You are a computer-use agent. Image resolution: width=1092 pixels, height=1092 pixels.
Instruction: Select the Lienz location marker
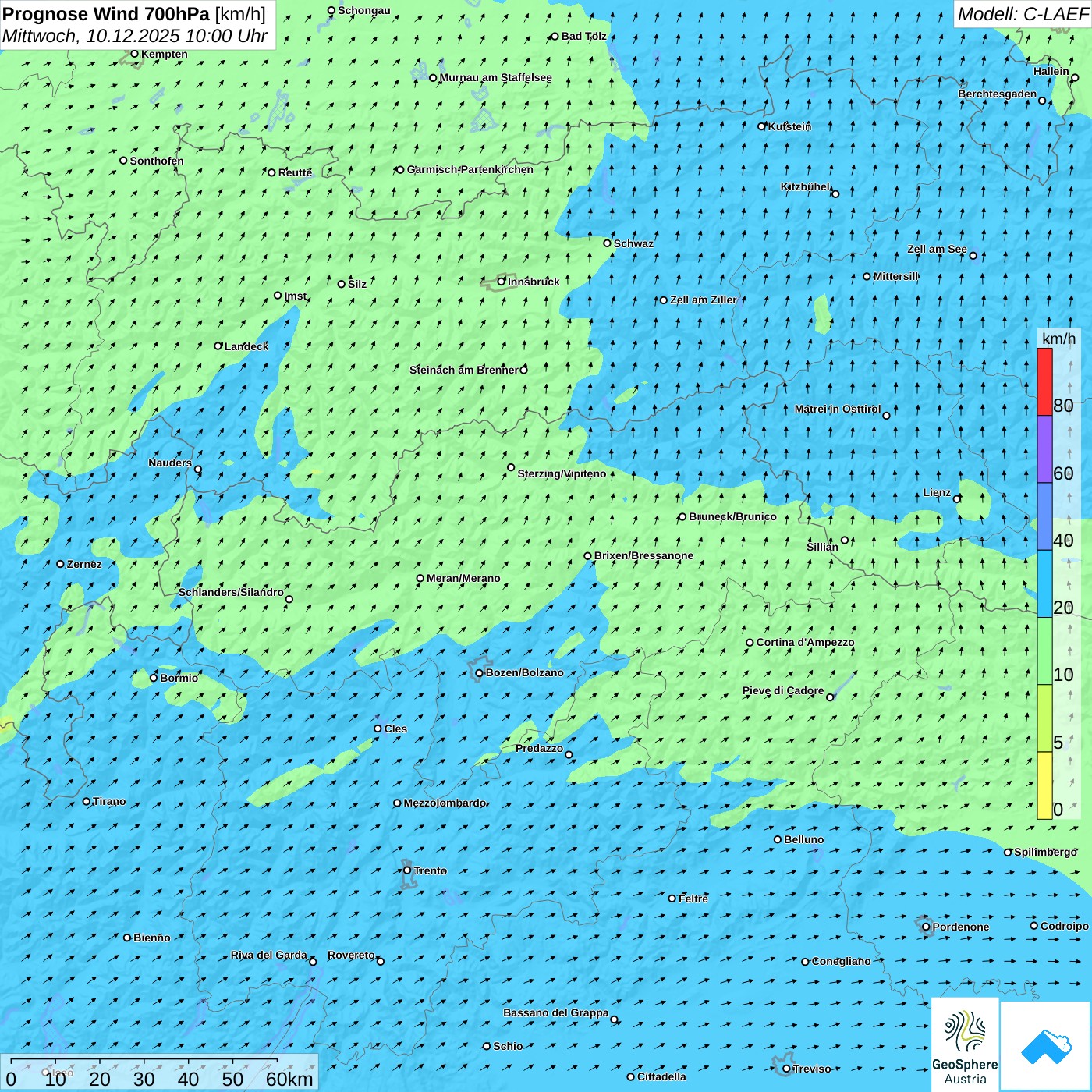tap(957, 498)
